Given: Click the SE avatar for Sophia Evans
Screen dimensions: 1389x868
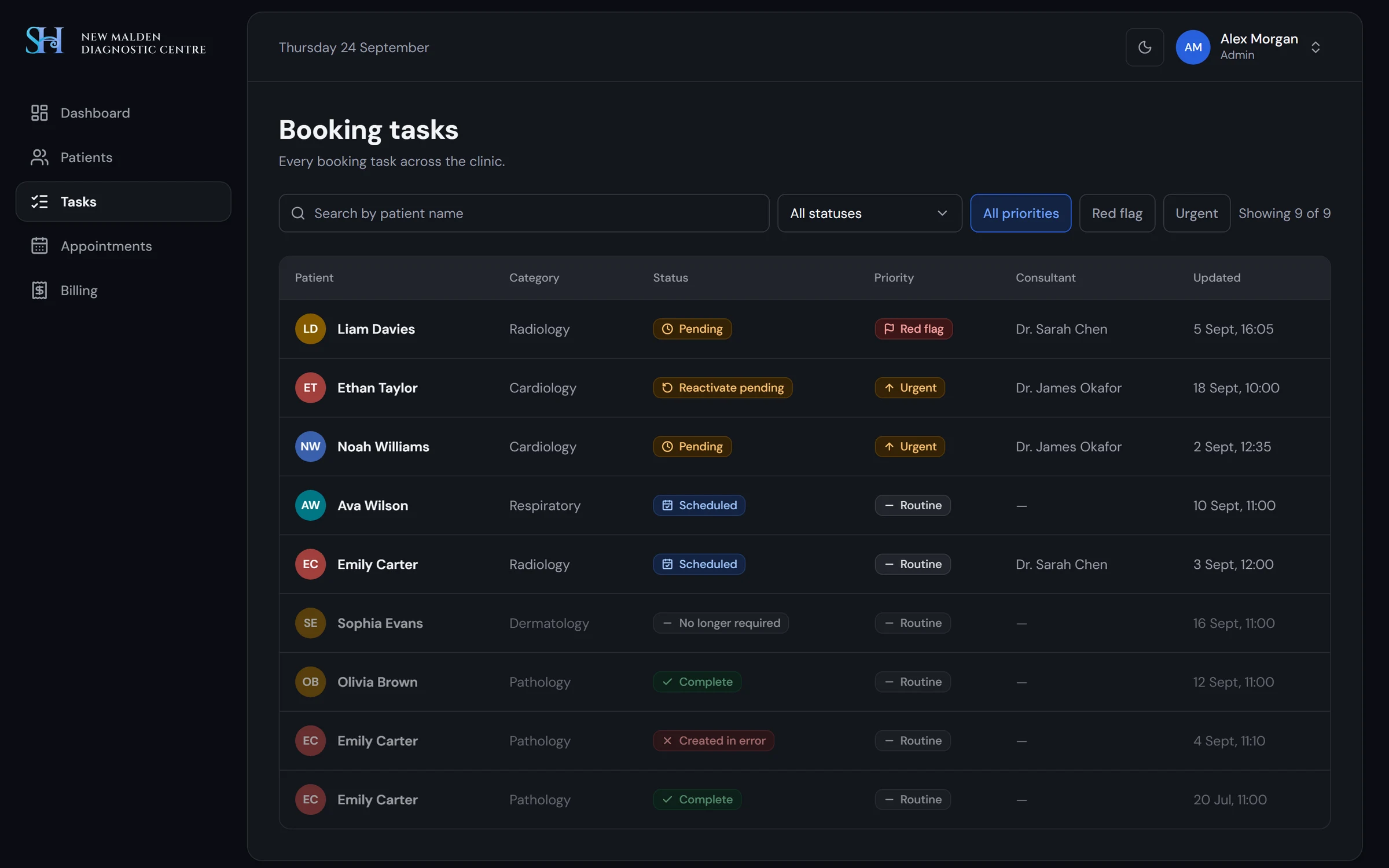Looking at the screenshot, I should pos(310,623).
